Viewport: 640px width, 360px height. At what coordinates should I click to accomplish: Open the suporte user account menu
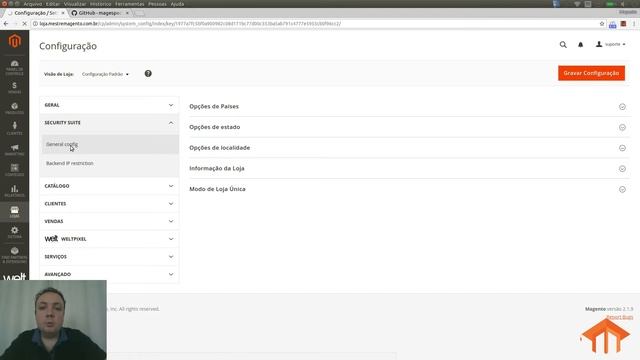(x=611, y=44)
